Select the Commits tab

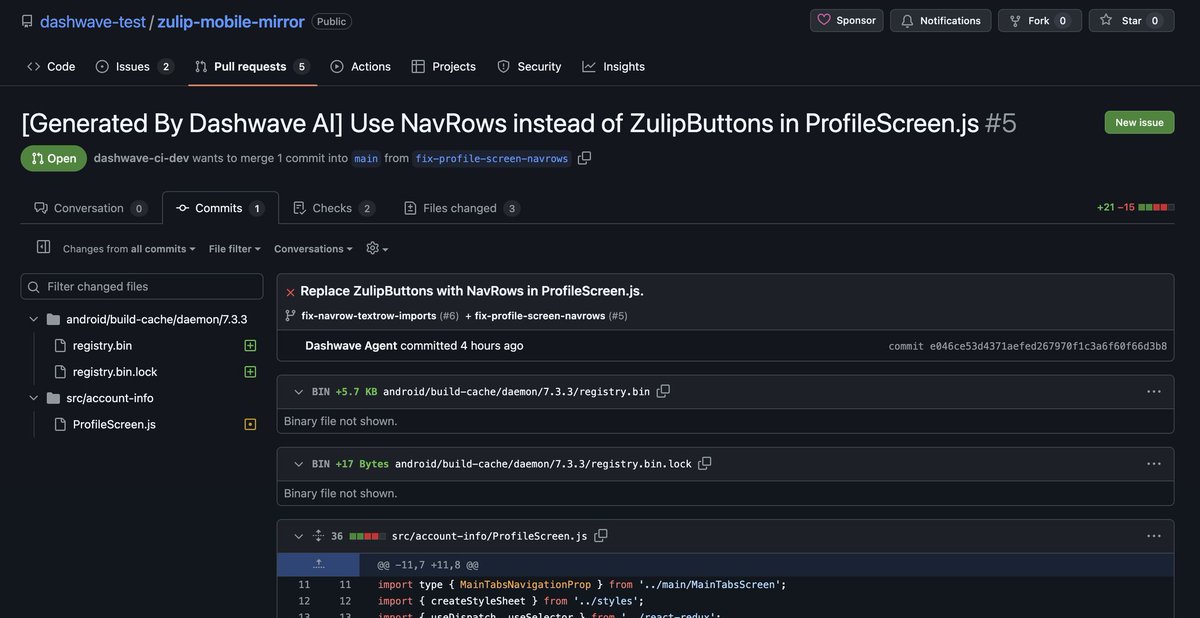(x=220, y=208)
